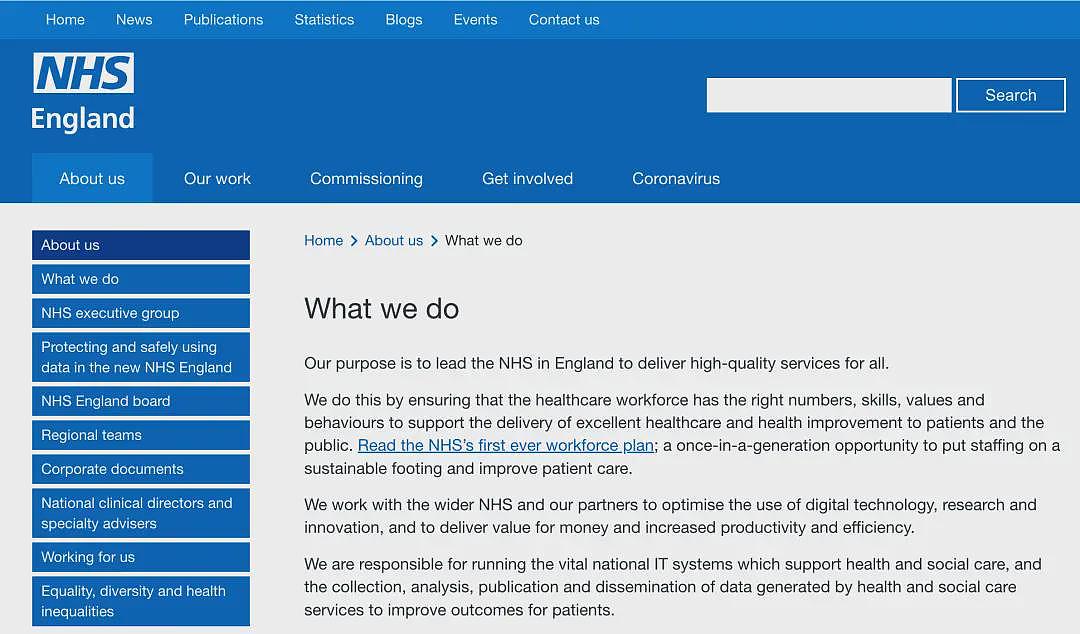Open the Get involved tab
The height and width of the screenshot is (634, 1080).
527,178
